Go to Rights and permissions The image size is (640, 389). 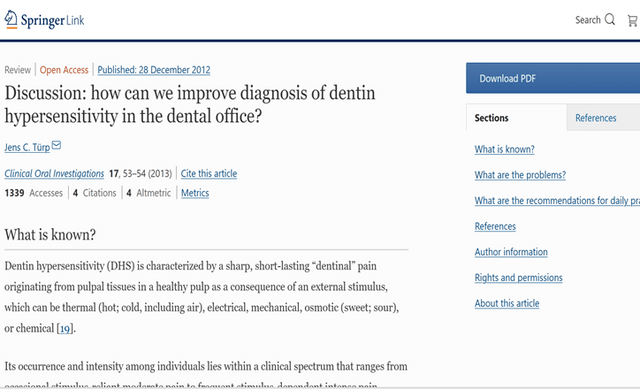(x=518, y=278)
